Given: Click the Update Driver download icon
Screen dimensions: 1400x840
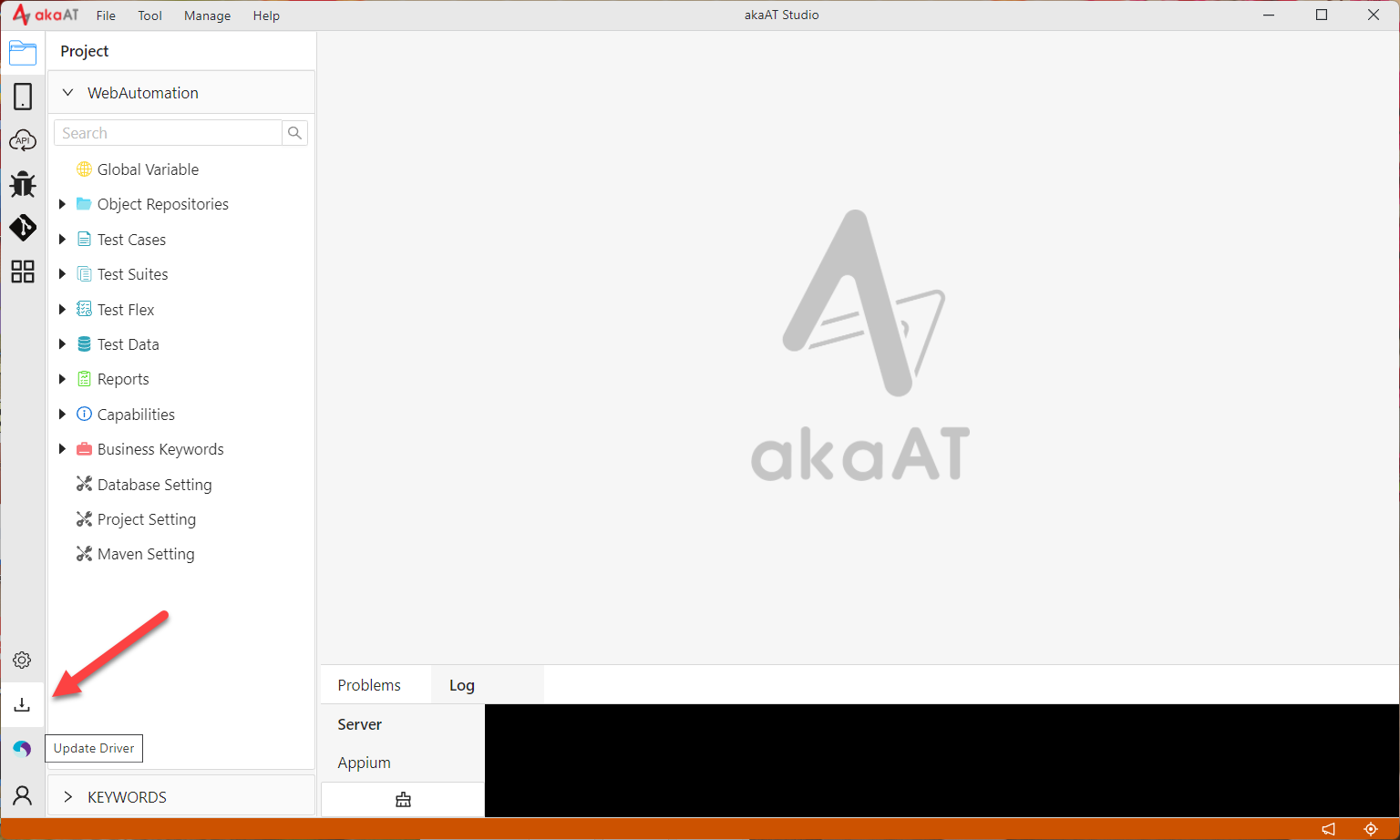Looking at the screenshot, I should [22, 704].
